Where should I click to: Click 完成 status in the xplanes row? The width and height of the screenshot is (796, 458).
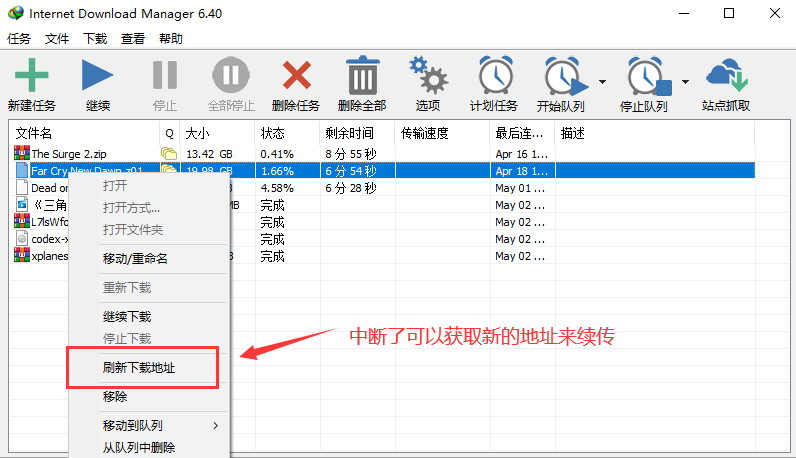[x=272, y=256]
